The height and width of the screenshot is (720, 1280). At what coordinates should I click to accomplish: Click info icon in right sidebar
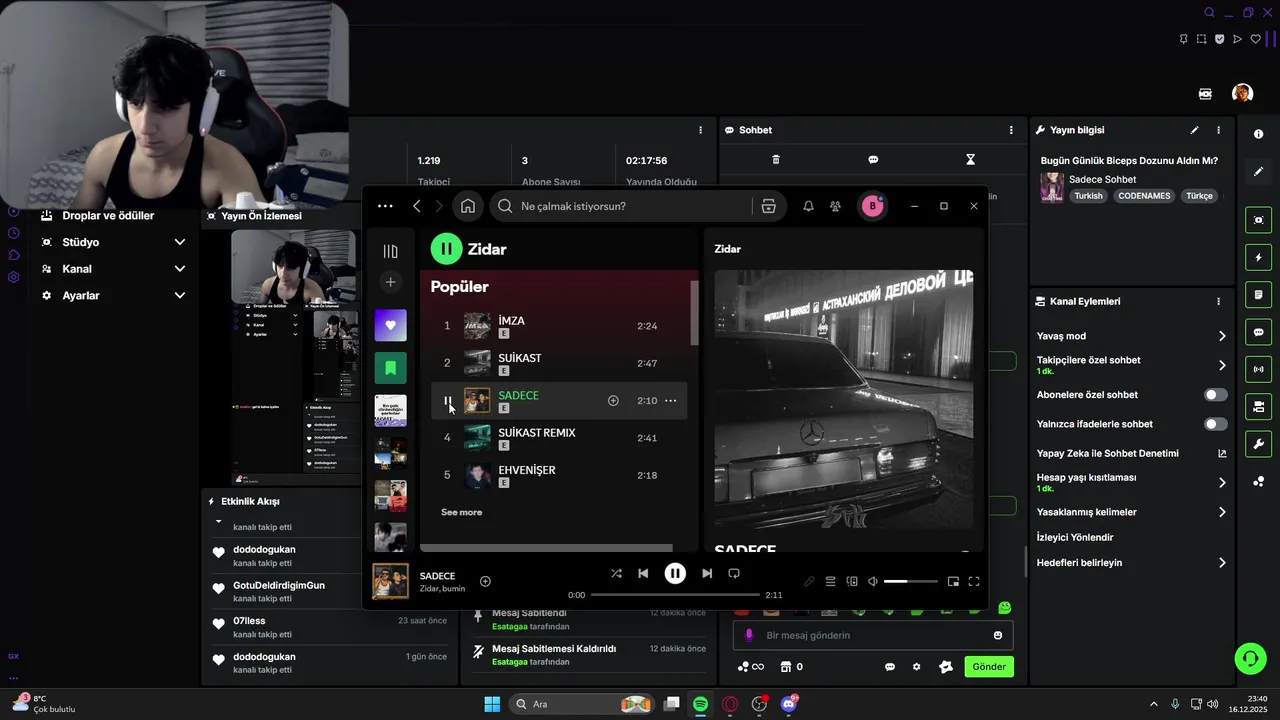coord(1258,134)
